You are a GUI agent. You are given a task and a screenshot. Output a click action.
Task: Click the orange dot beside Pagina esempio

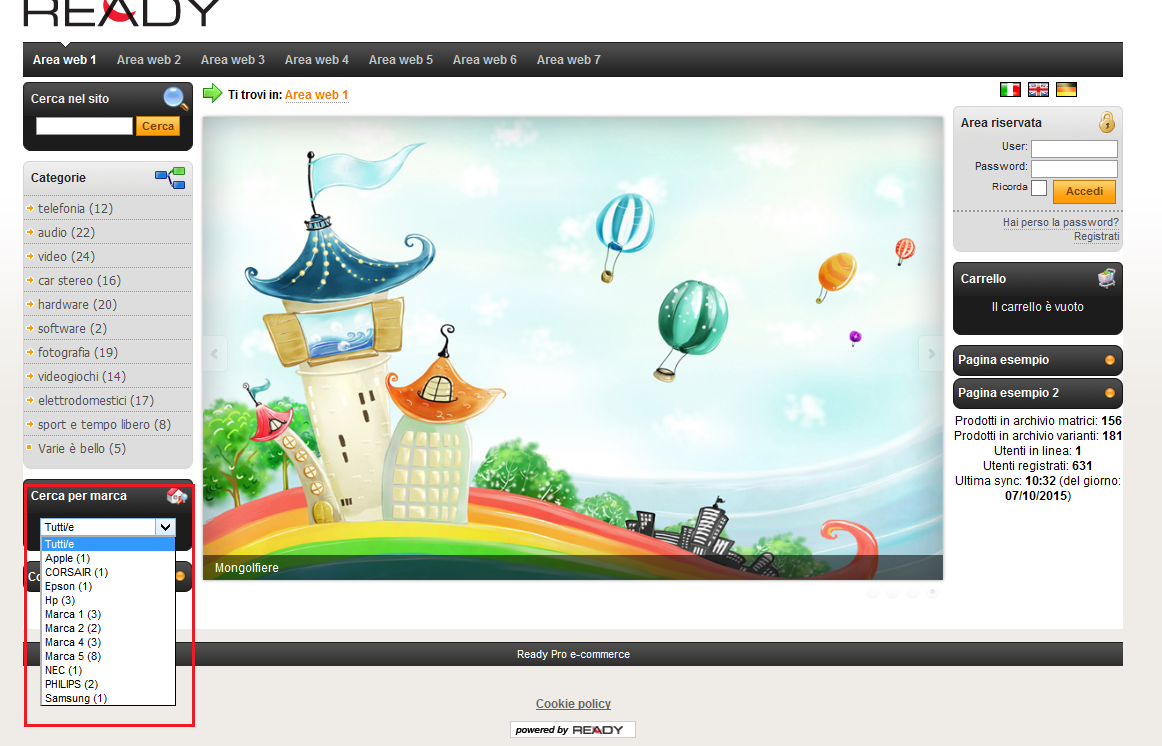coord(1110,360)
